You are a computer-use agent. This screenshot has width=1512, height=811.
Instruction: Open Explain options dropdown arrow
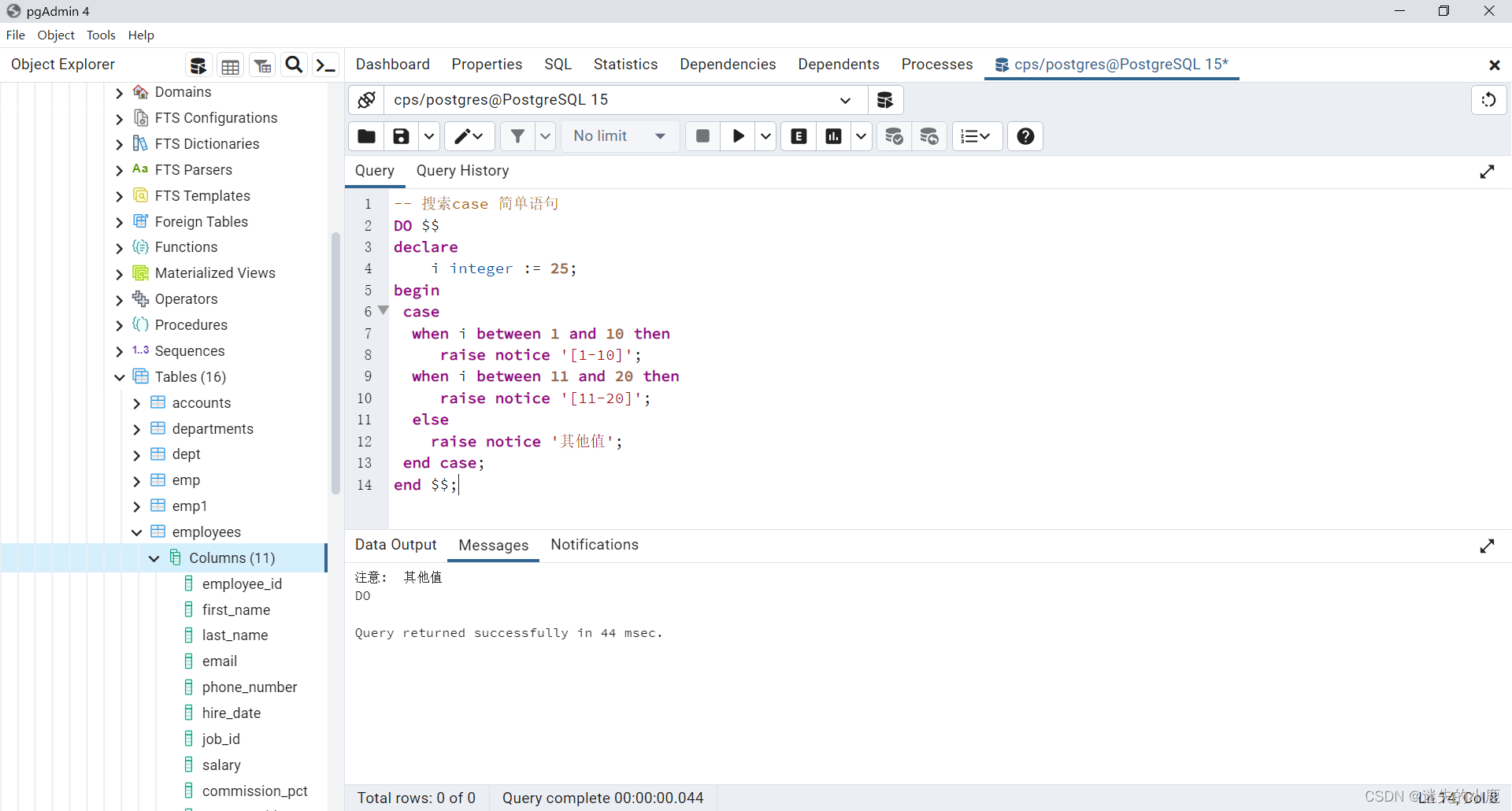click(861, 136)
